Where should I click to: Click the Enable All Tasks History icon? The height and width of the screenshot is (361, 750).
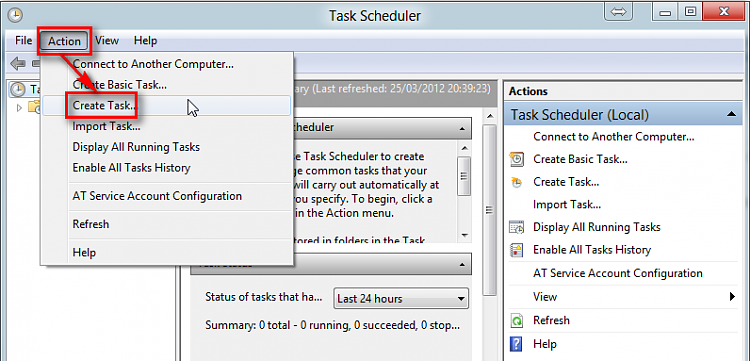[x=517, y=250]
